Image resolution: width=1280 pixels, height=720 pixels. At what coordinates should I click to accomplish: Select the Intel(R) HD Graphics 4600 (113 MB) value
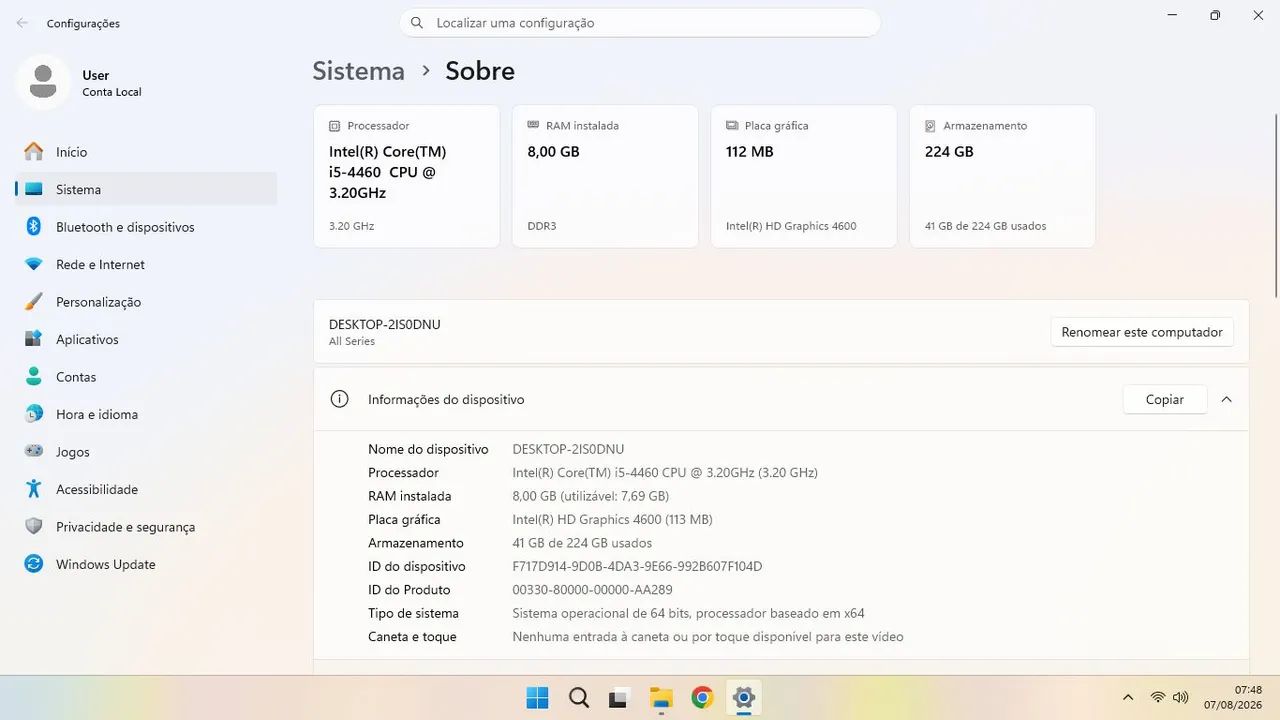[612, 519]
